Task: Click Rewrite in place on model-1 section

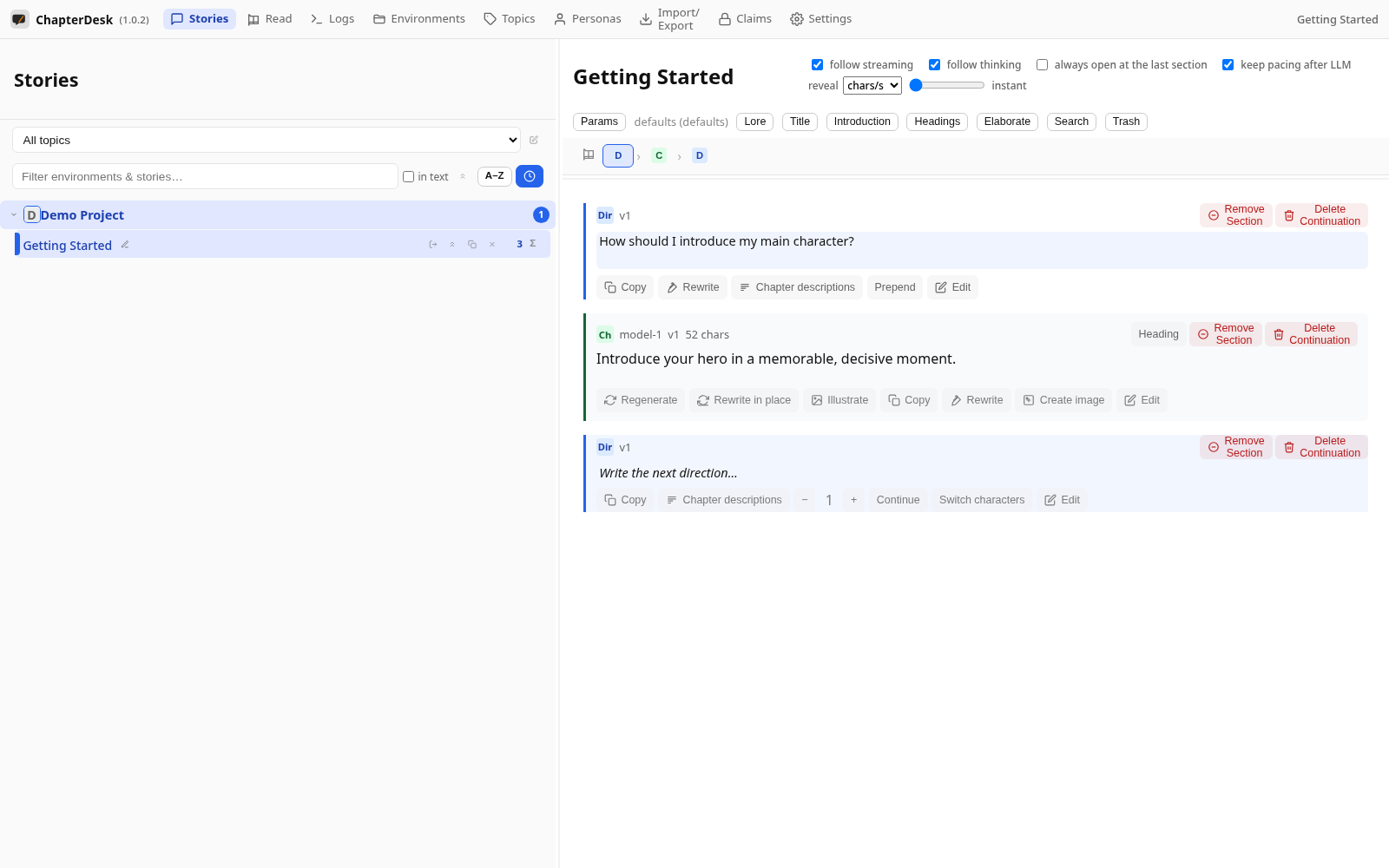Action: pos(744,400)
